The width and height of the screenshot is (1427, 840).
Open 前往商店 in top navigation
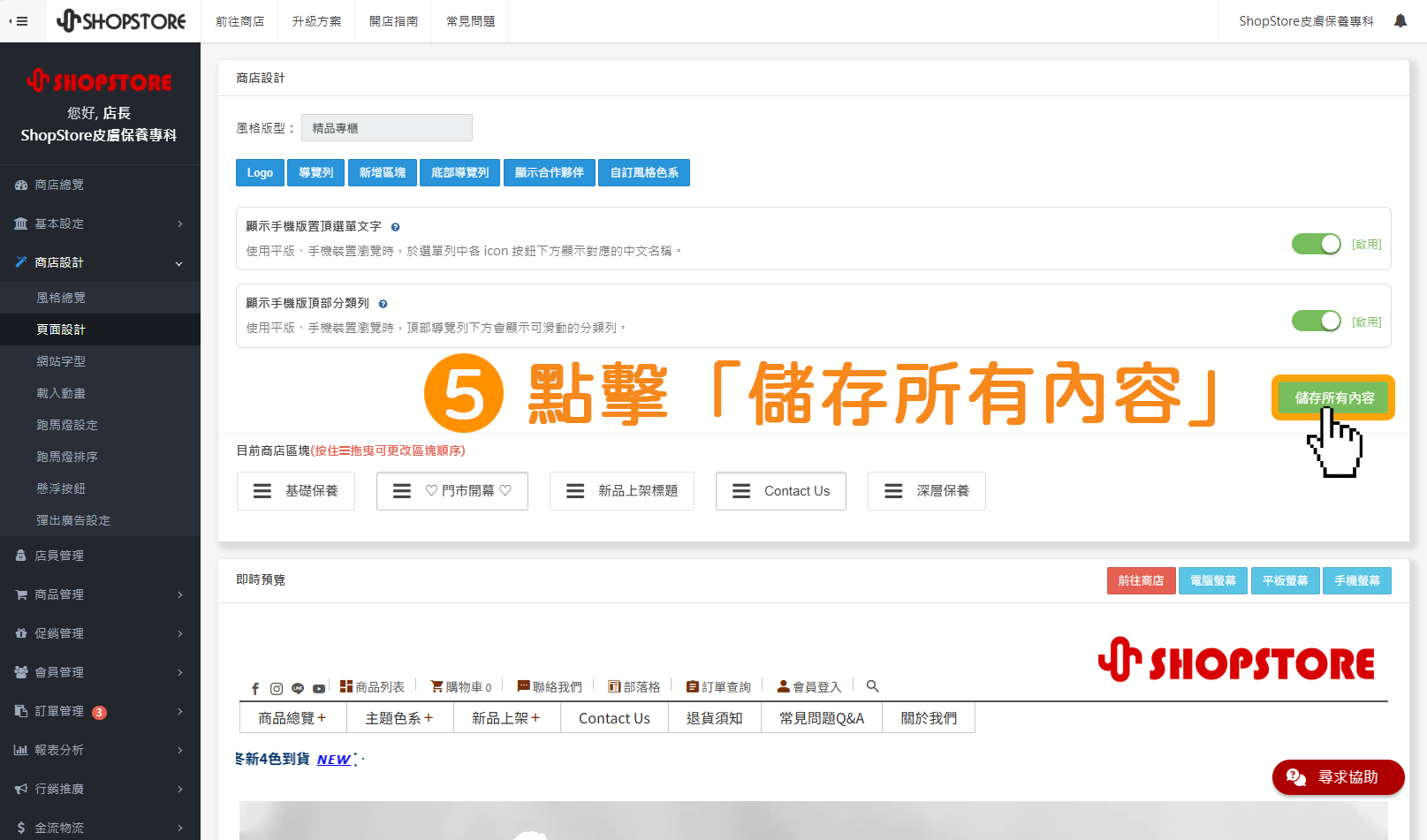(x=239, y=21)
